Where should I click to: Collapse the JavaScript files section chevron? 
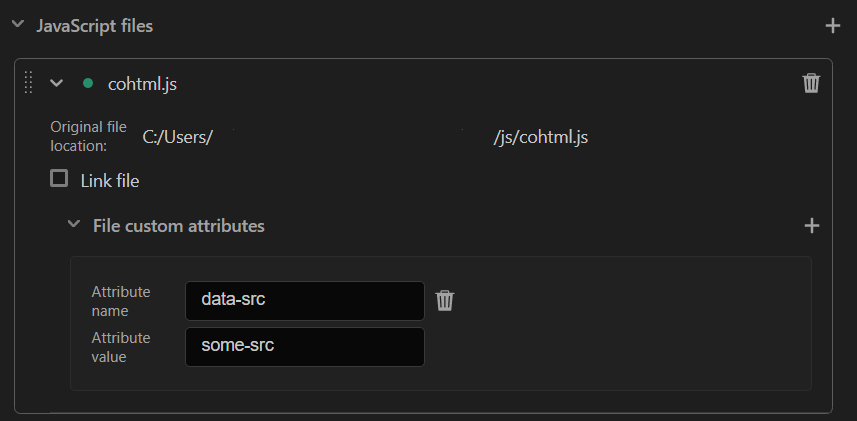pos(18,25)
